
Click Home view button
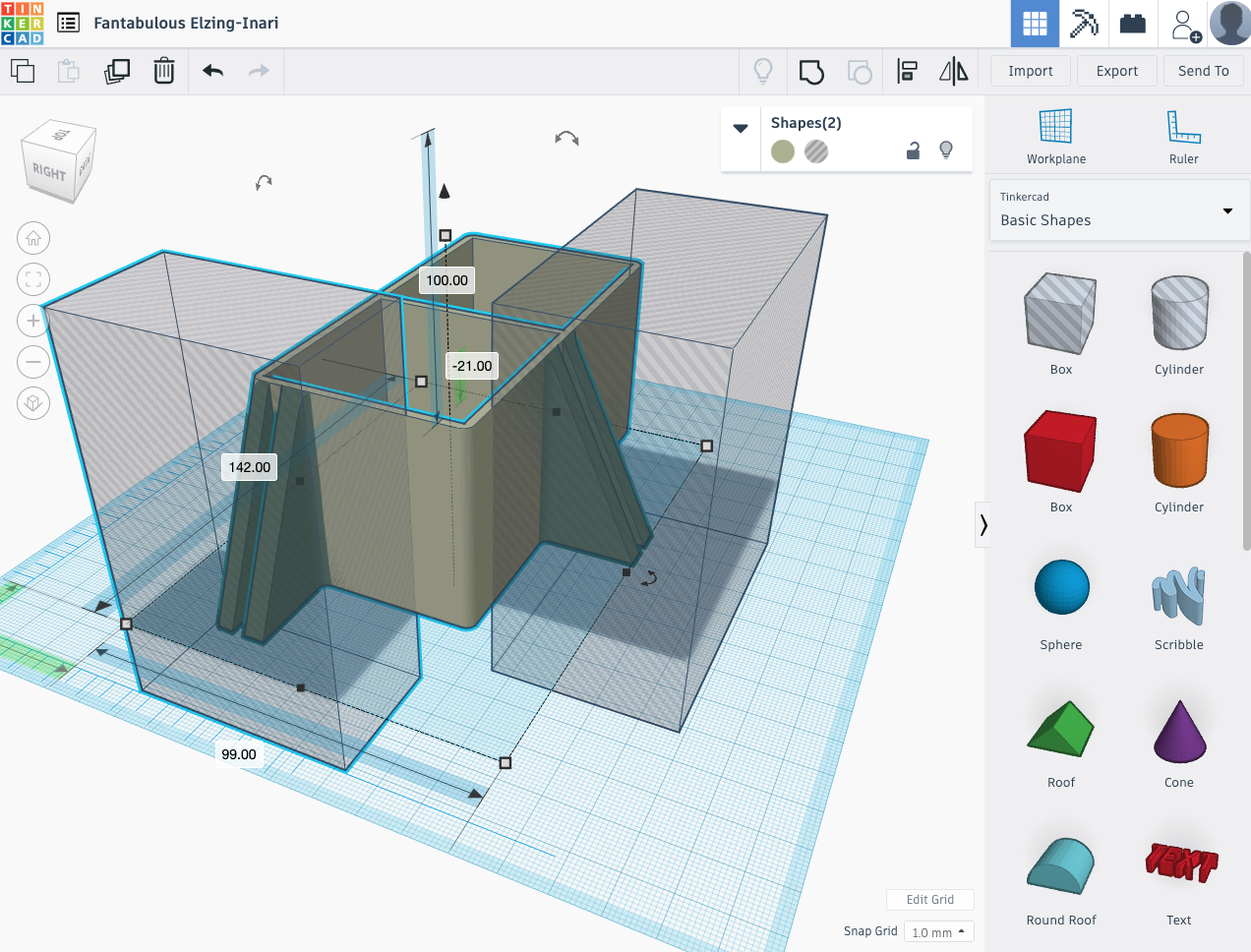(x=33, y=238)
